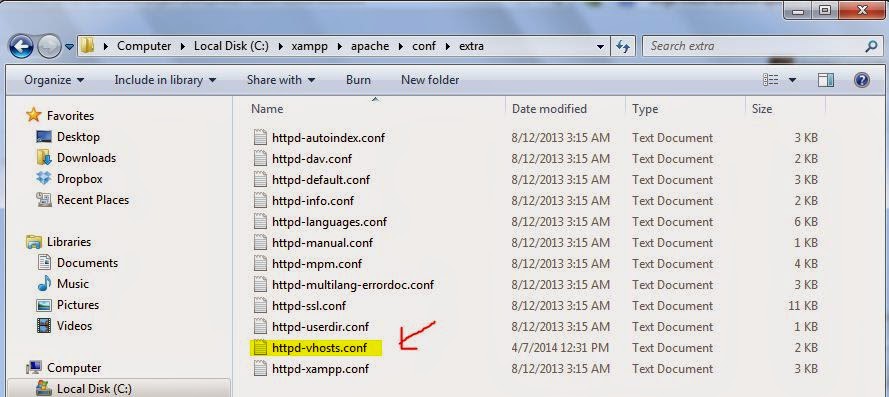
Task: Sort by Size column header
Action: (x=761, y=109)
